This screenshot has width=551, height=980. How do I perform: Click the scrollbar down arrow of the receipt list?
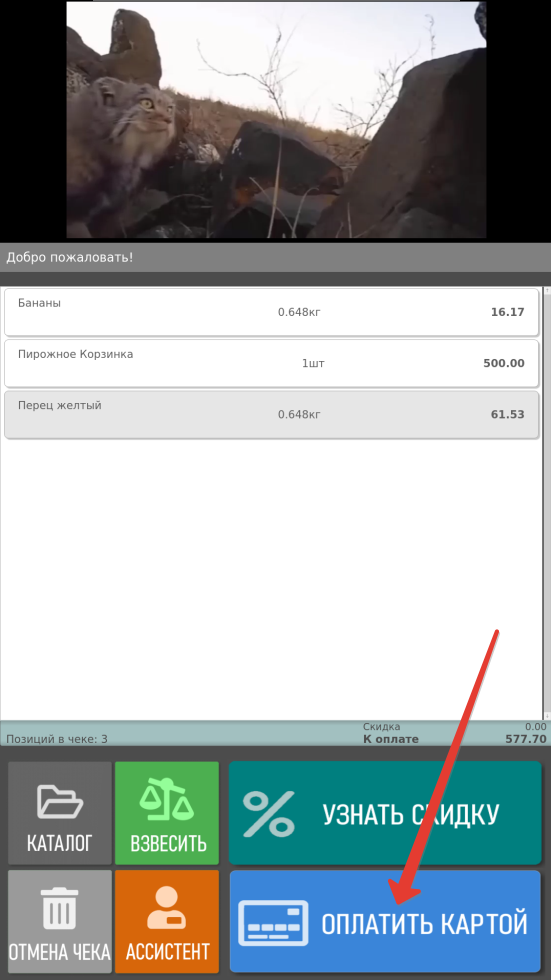click(547, 716)
